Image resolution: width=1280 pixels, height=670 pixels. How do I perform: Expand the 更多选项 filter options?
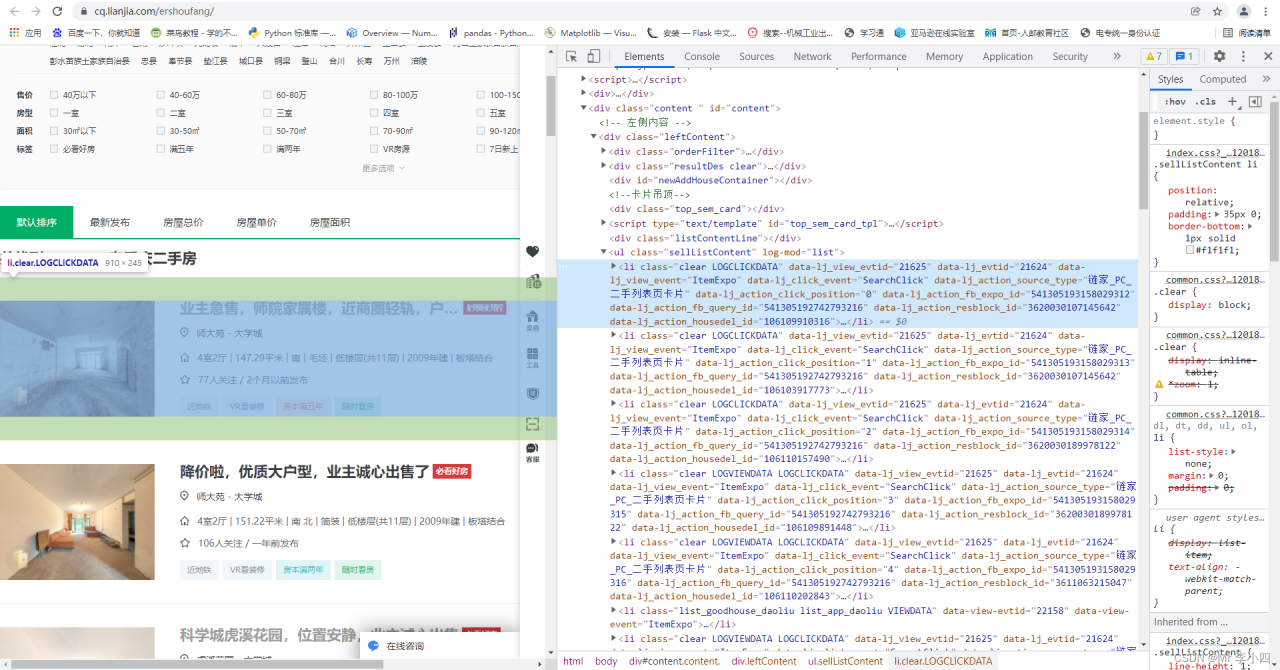point(383,168)
